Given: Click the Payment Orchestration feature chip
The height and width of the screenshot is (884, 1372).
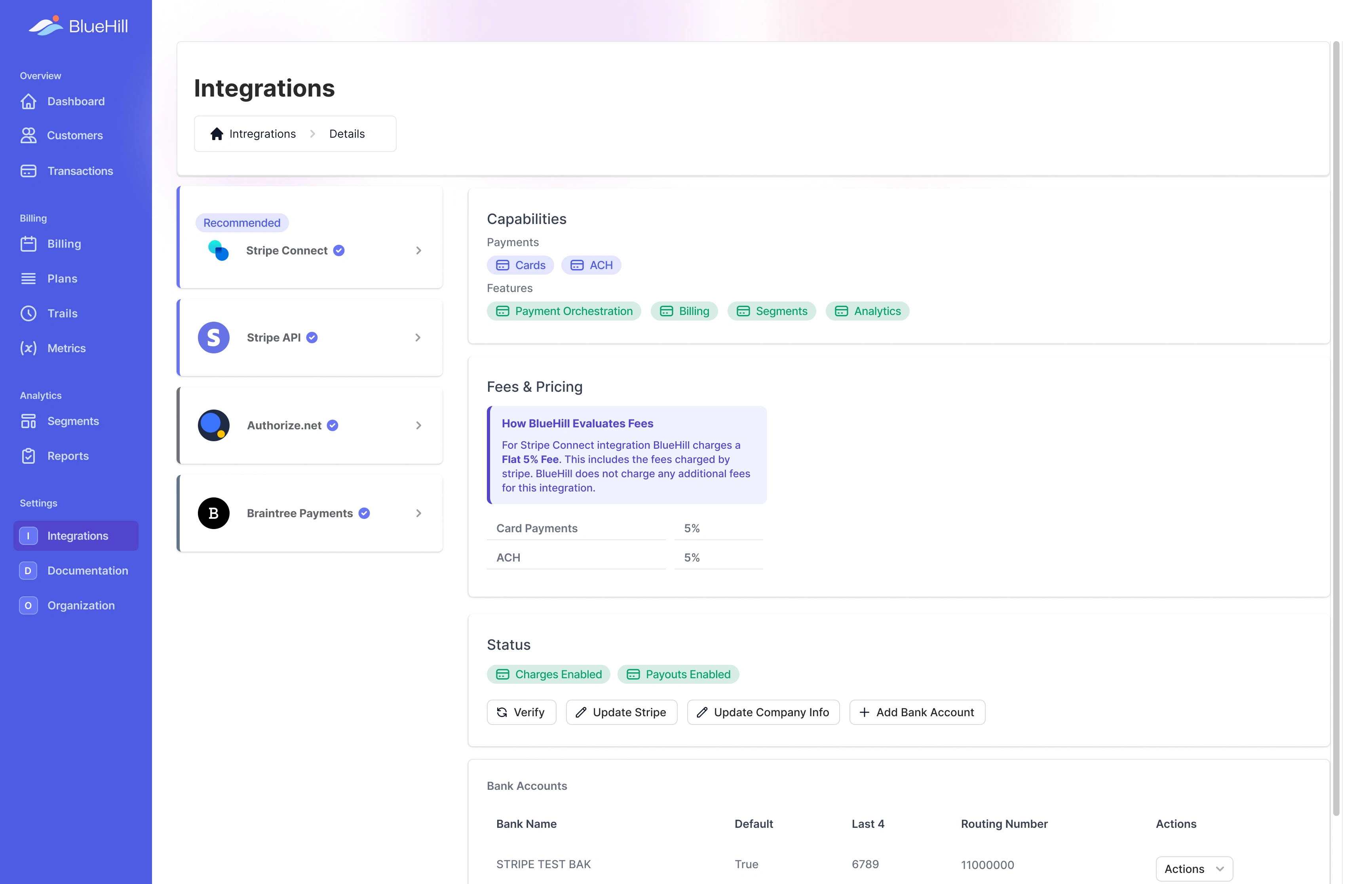Looking at the screenshot, I should pyautogui.click(x=564, y=311).
